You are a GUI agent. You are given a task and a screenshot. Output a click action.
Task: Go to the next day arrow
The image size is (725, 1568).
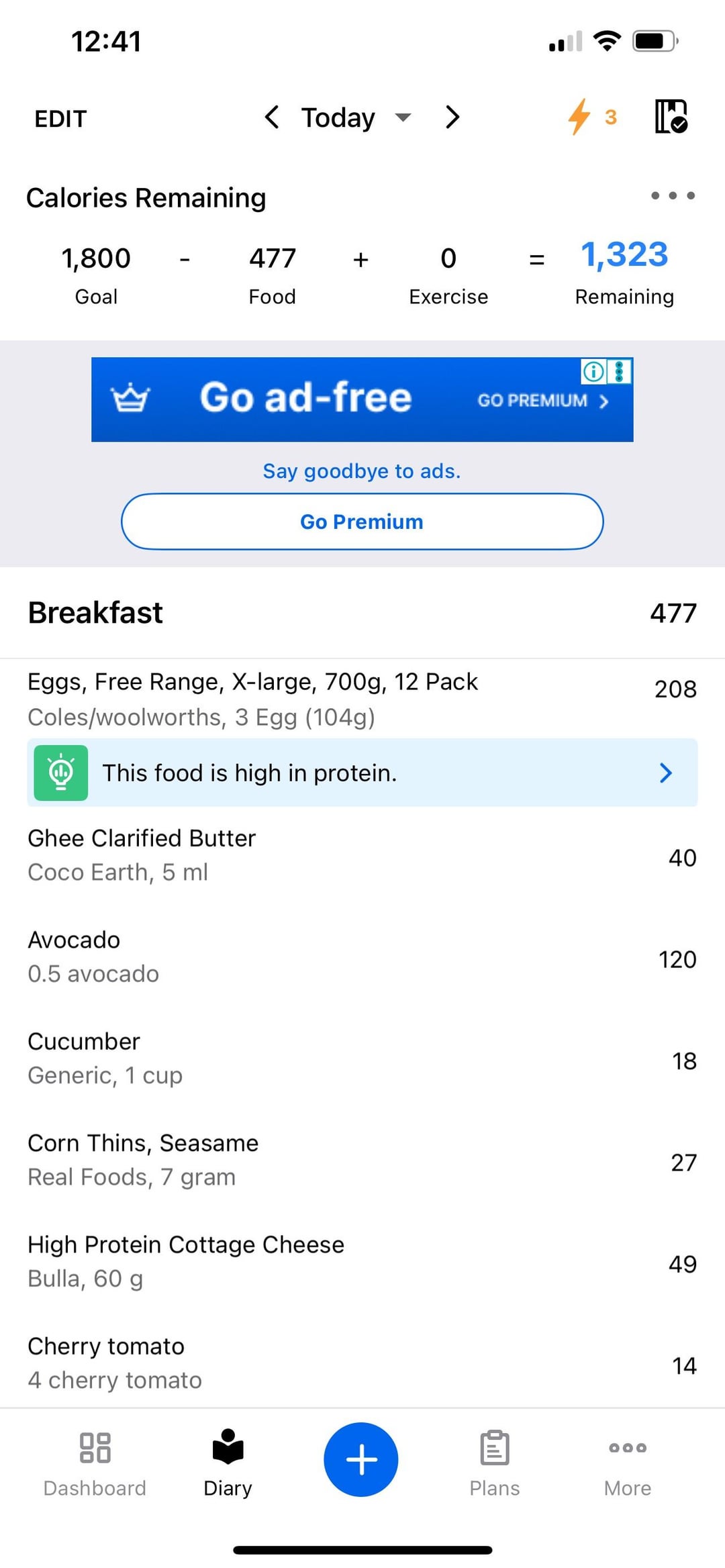452,117
